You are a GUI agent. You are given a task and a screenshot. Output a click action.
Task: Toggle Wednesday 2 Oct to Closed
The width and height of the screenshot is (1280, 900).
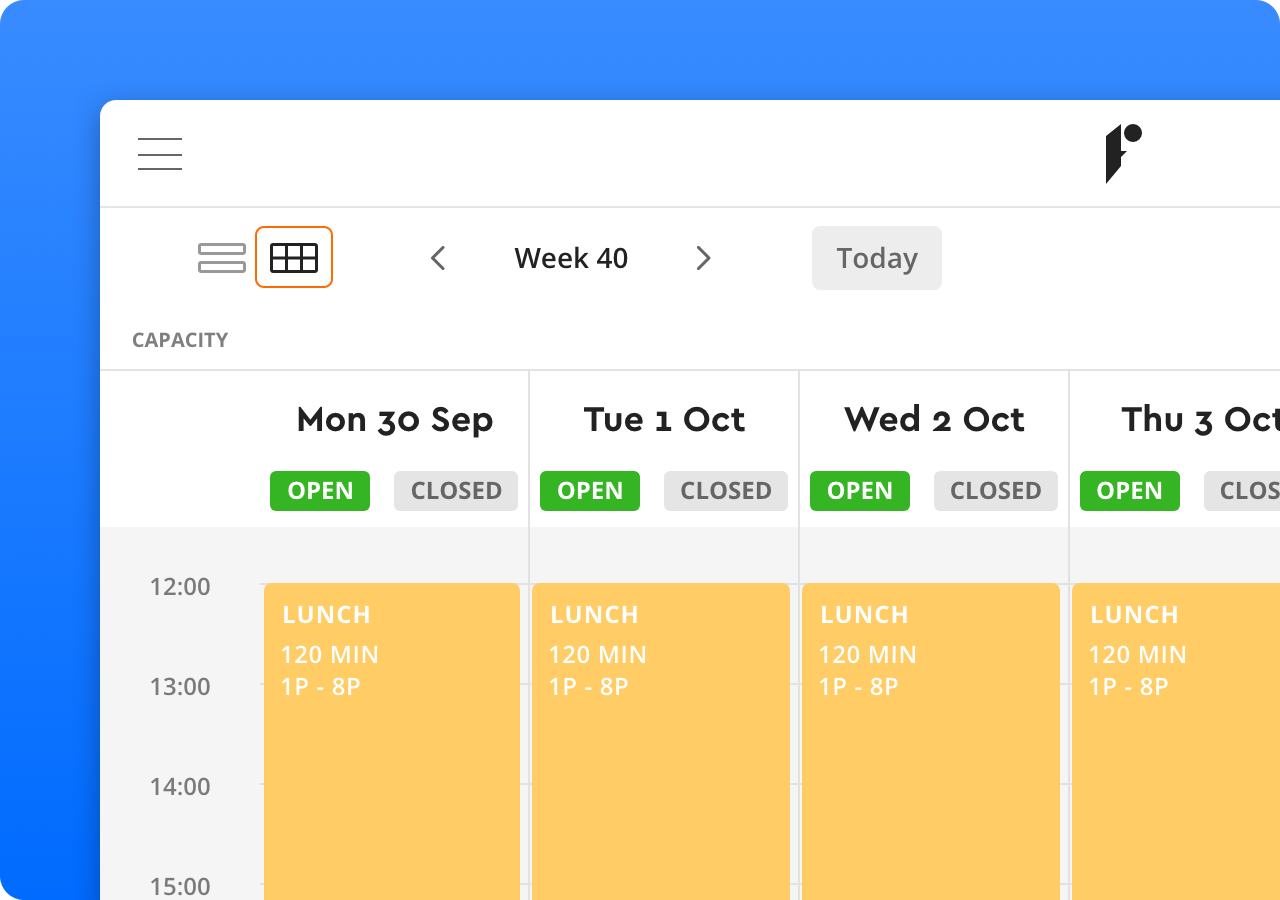[996, 491]
